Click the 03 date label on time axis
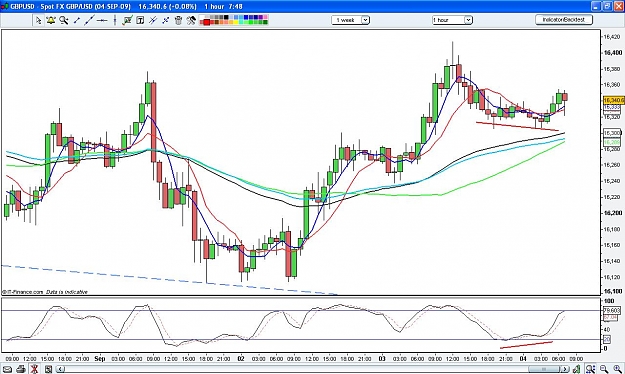Viewport: 625px width, 374px height. pyautogui.click(x=382, y=358)
